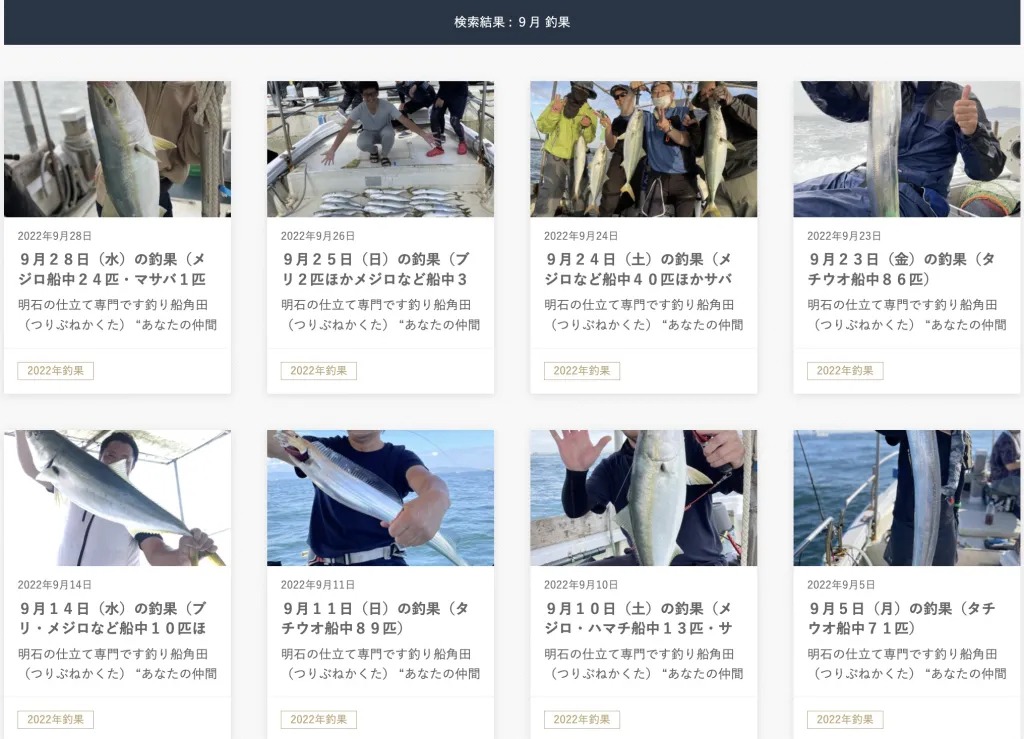Open the September 10 catch photo
This screenshot has height=739, width=1024.
click(644, 498)
